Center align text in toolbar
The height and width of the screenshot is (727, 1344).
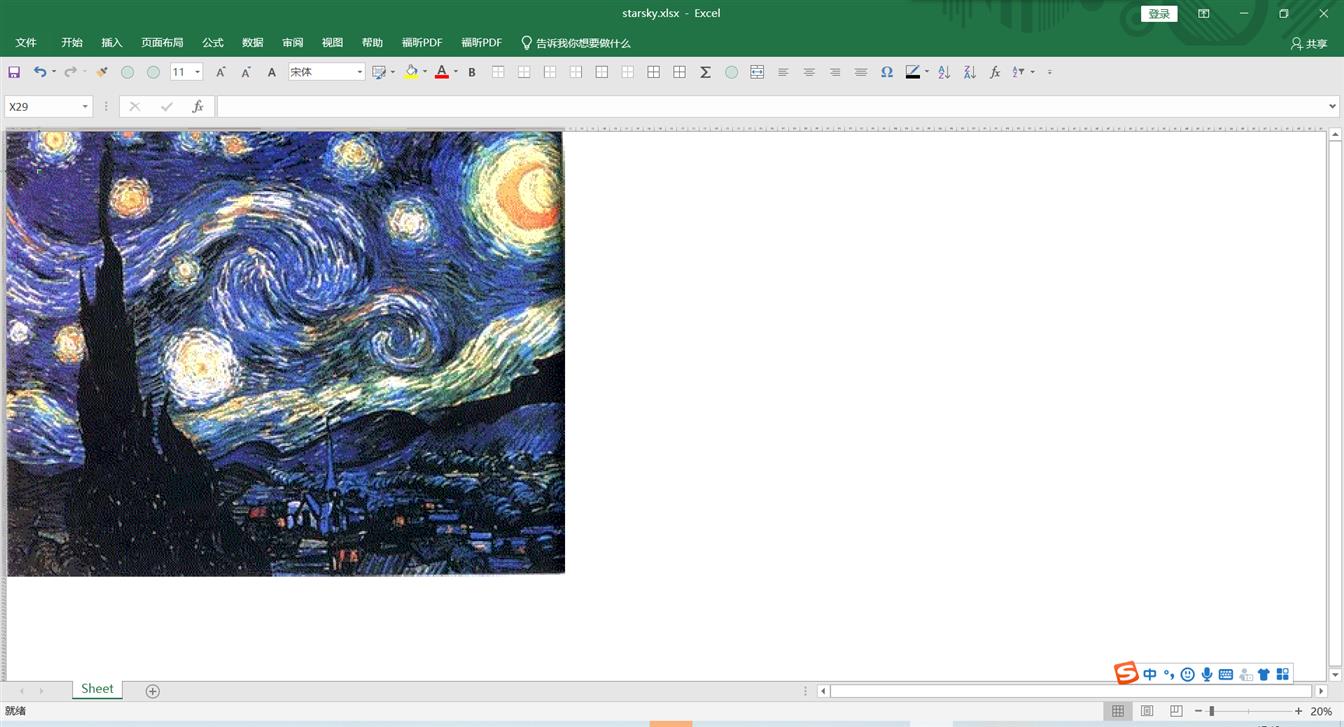coord(809,72)
